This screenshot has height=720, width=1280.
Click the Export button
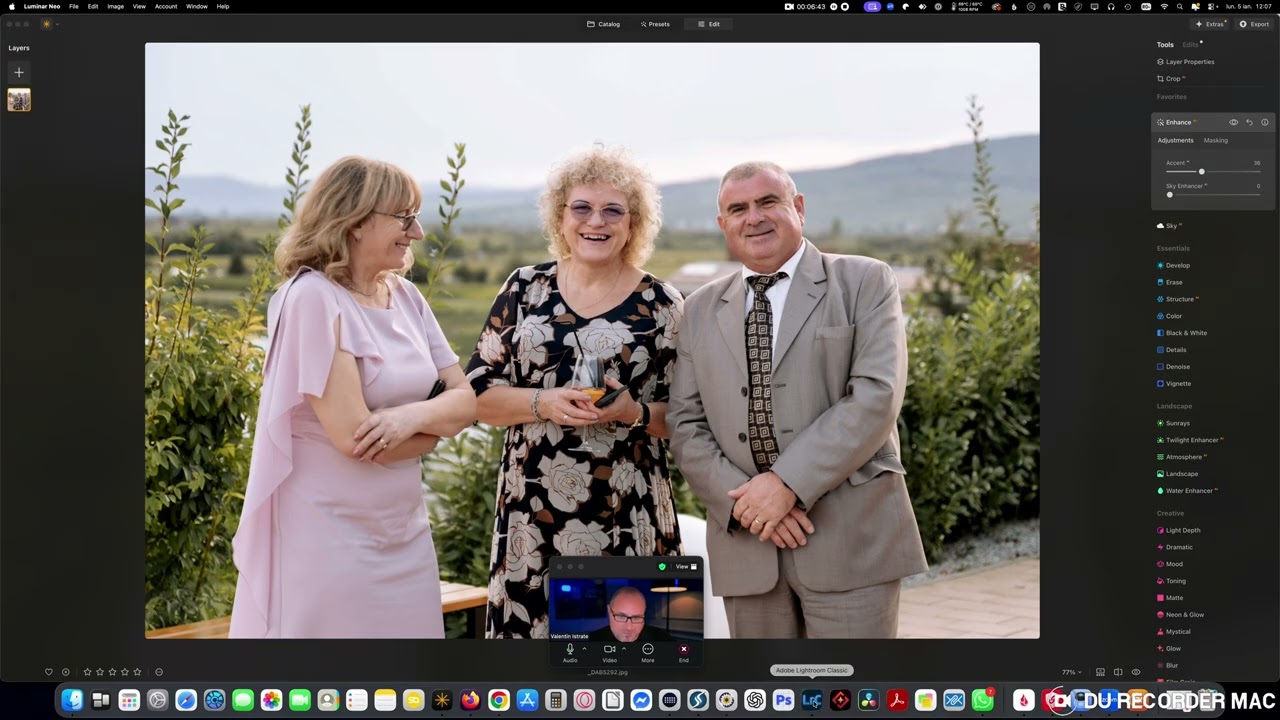tap(1254, 24)
